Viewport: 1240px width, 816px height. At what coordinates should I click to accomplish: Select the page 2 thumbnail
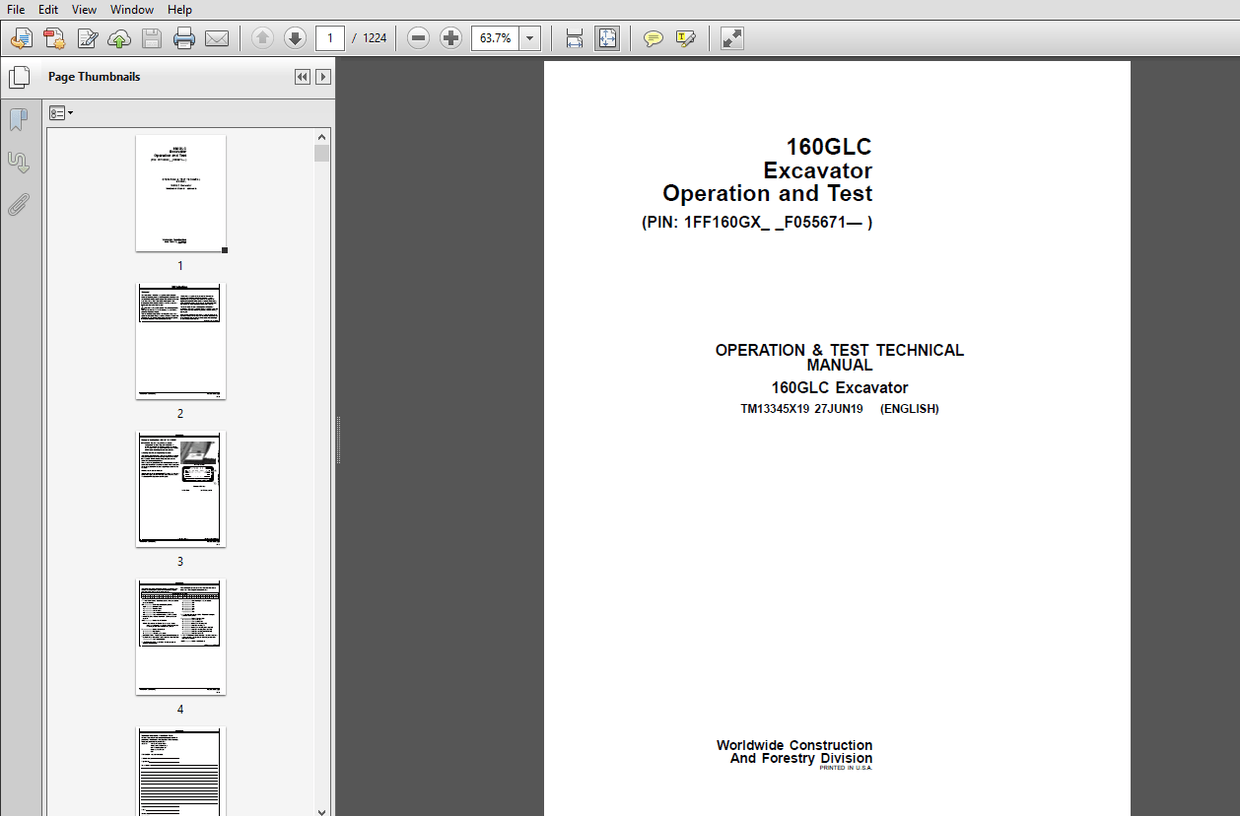[x=180, y=341]
